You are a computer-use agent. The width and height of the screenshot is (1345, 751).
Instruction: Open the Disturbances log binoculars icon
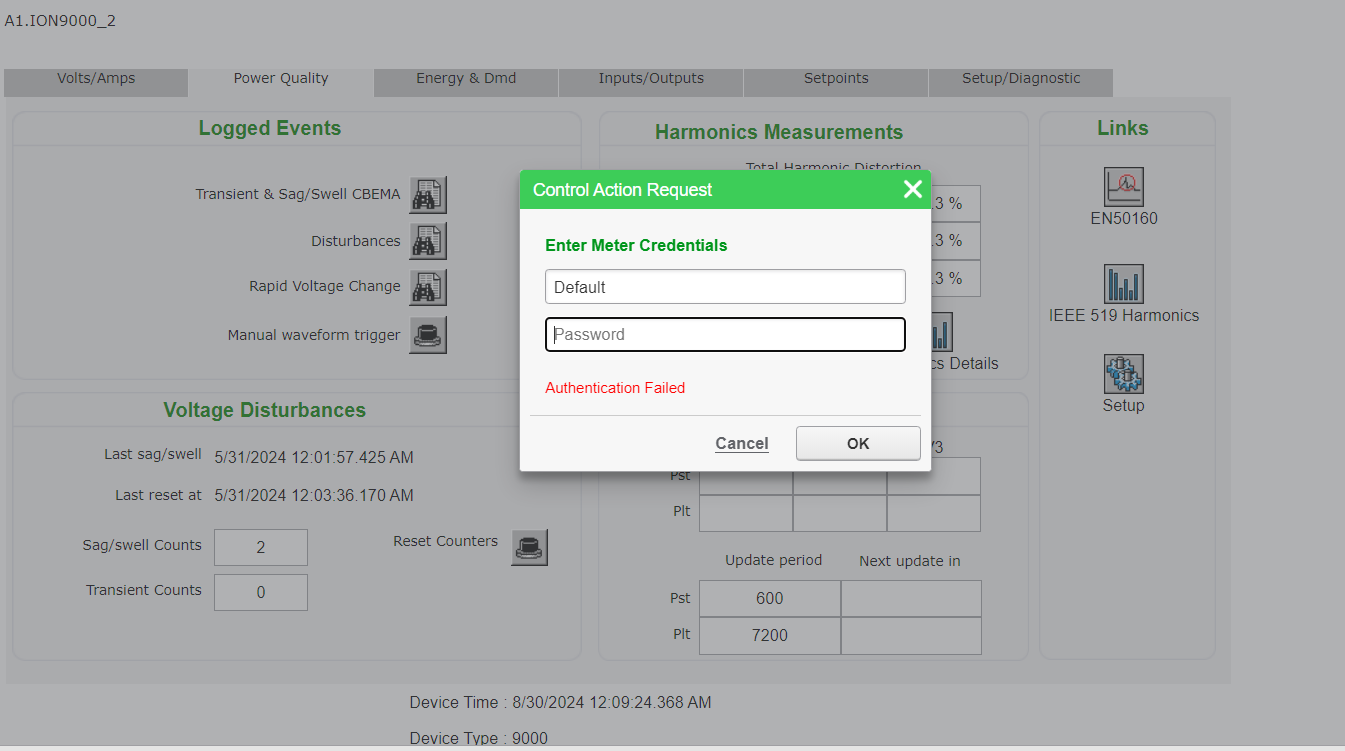coord(428,241)
